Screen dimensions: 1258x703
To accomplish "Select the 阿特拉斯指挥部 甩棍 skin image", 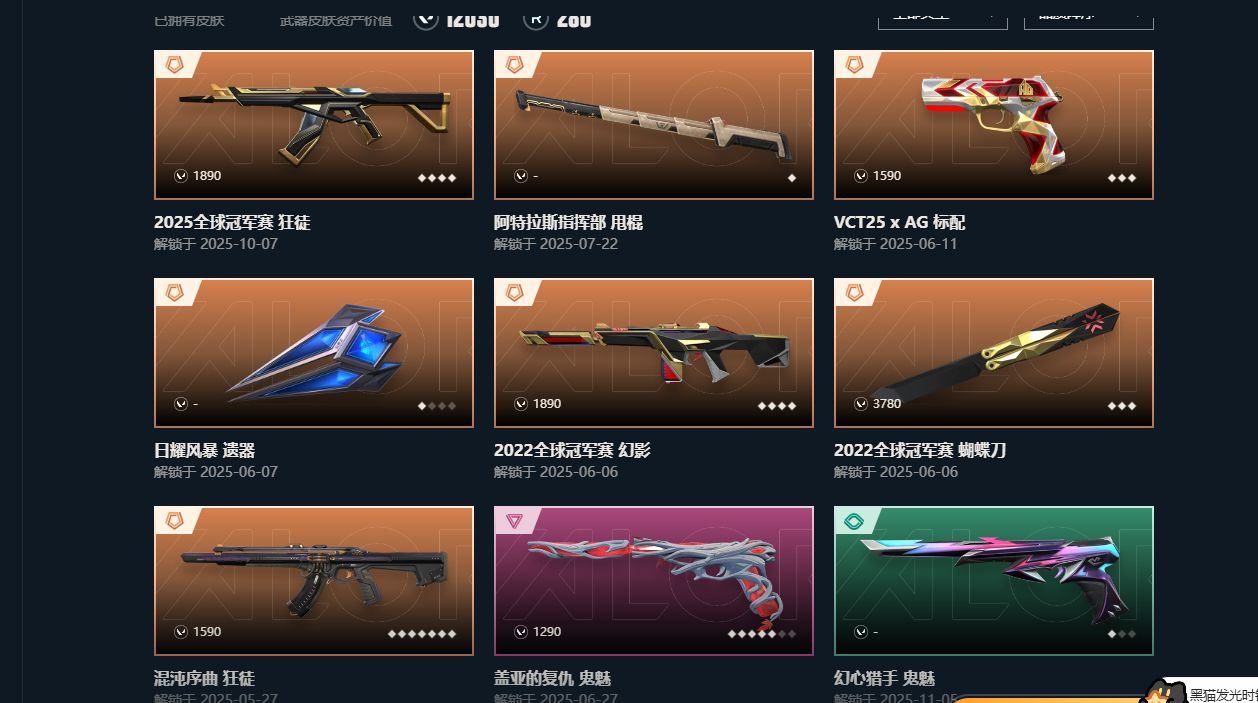I will tap(653, 125).
